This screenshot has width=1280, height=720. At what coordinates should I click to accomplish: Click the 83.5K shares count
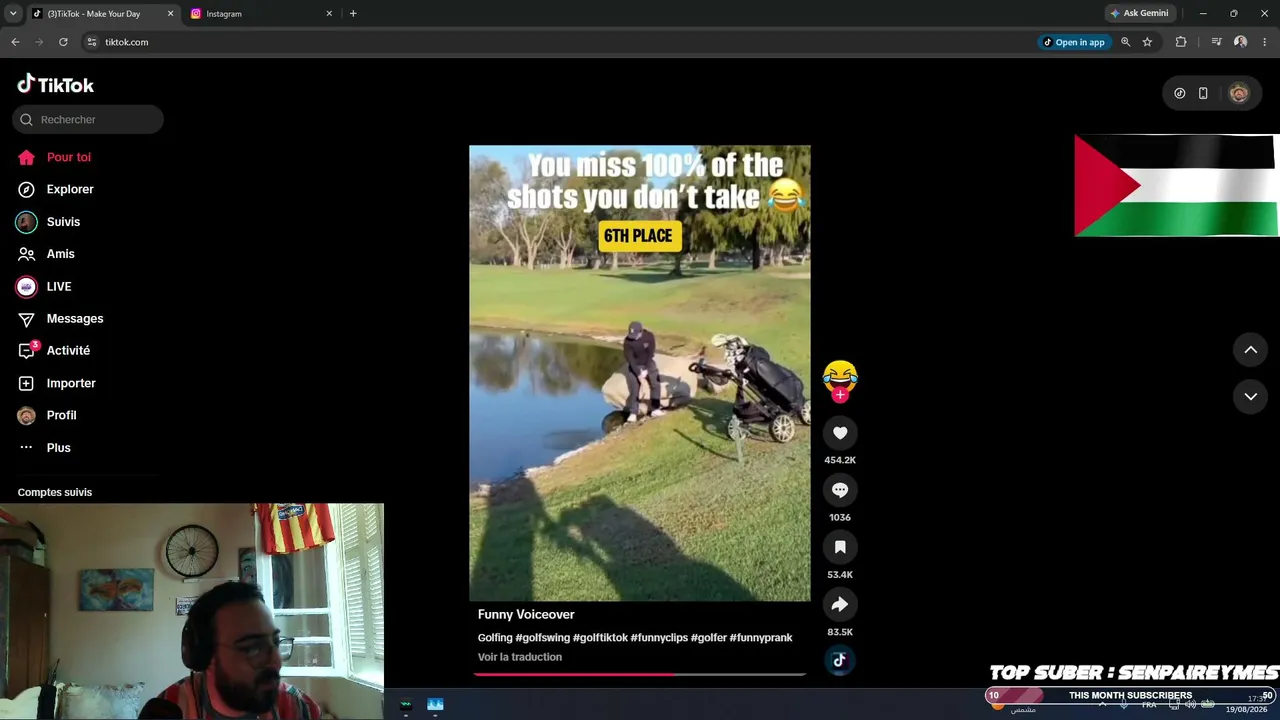click(840, 632)
